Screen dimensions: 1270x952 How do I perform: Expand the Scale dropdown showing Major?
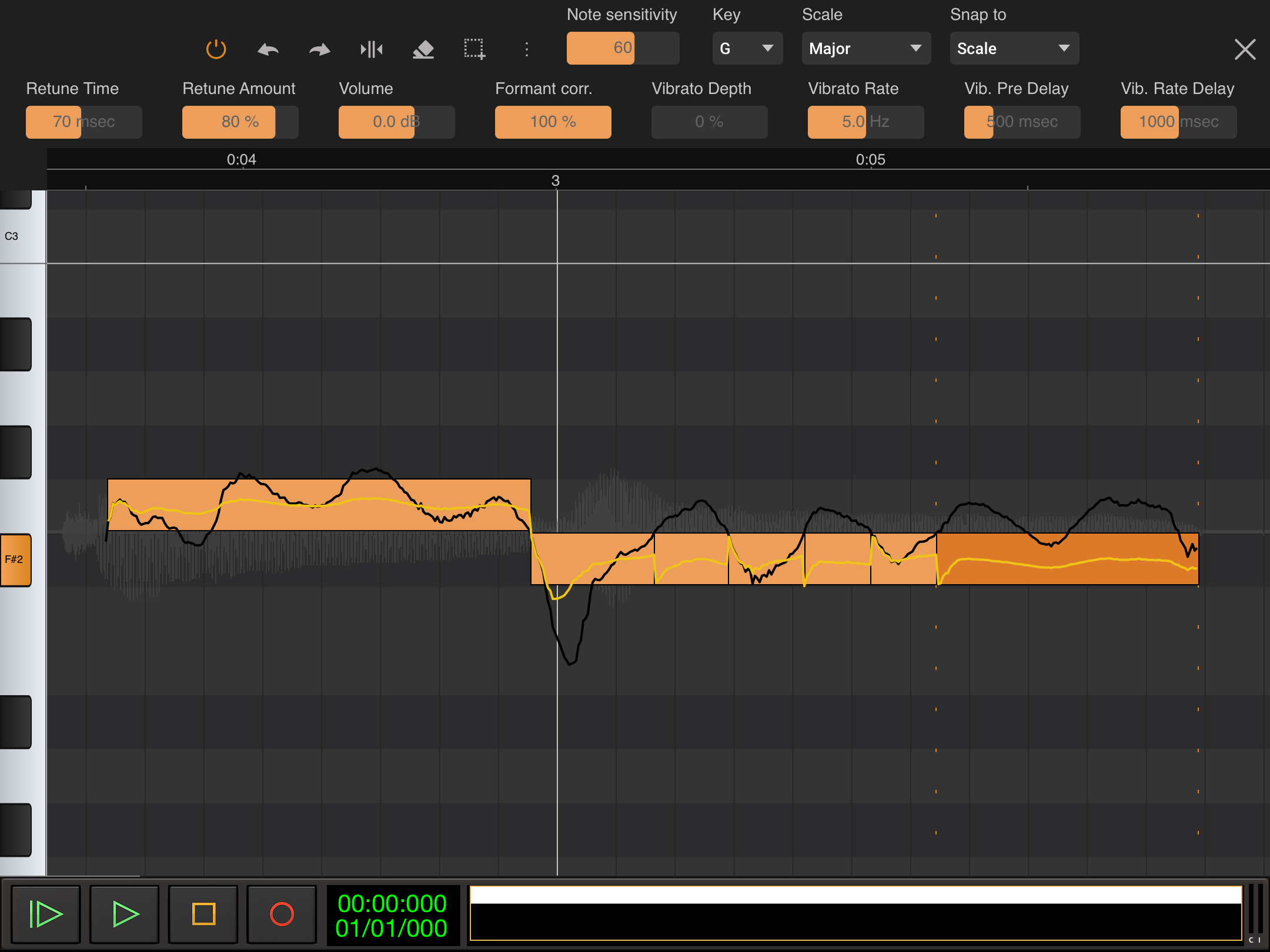(x=865, y=48)
